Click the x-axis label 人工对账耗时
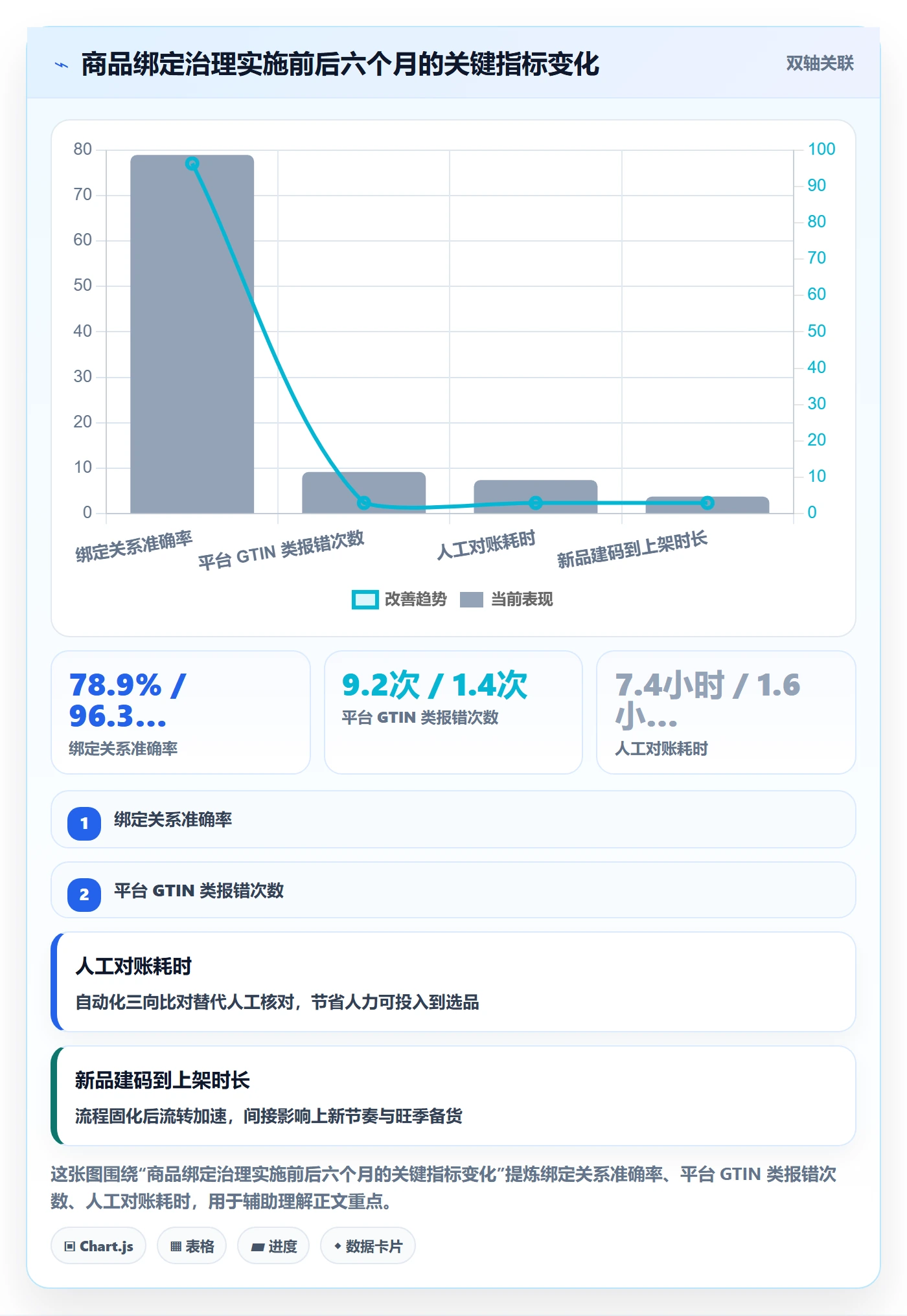Screen dimensions: 907x1316 click(x=486, y=545)
